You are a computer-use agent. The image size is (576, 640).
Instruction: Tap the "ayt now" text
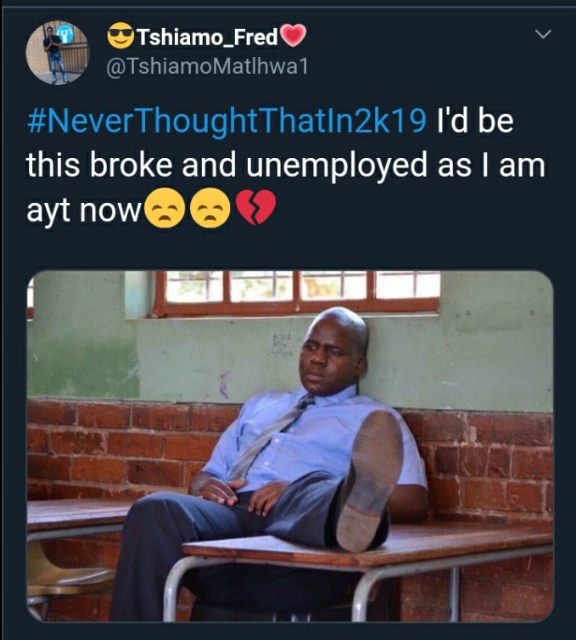pyautogui.click(x=83, y=211)
